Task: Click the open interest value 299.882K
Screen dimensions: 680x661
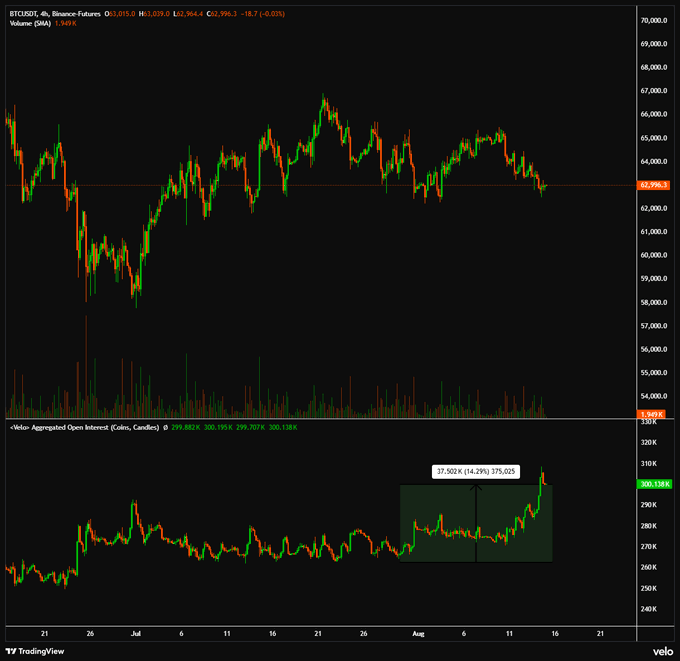Action: pyautogui.click(x=186, y=428)
